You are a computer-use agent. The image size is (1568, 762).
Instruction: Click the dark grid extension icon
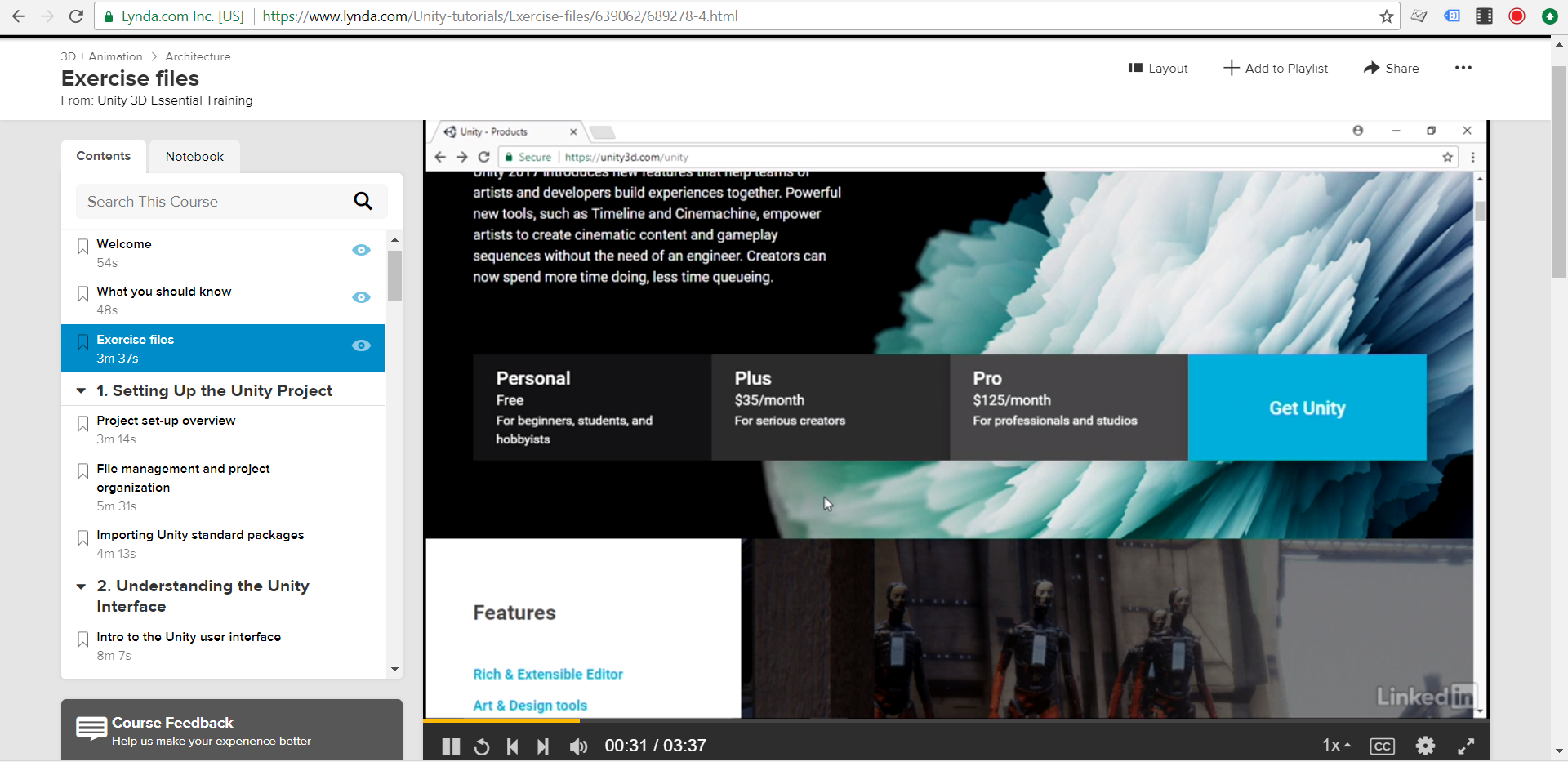click(1485, 16)
